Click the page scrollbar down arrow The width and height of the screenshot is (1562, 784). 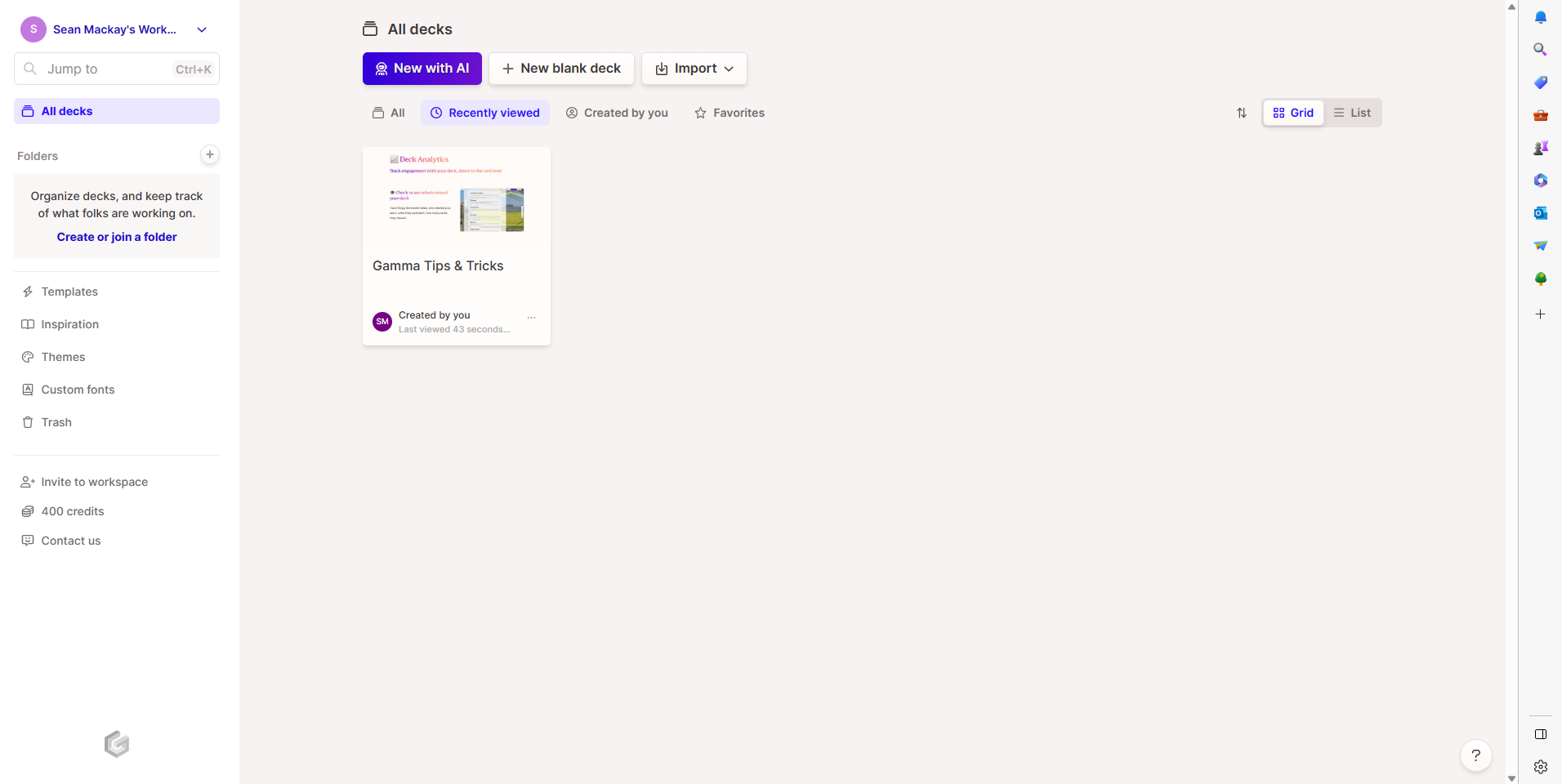coord(1511,778)
